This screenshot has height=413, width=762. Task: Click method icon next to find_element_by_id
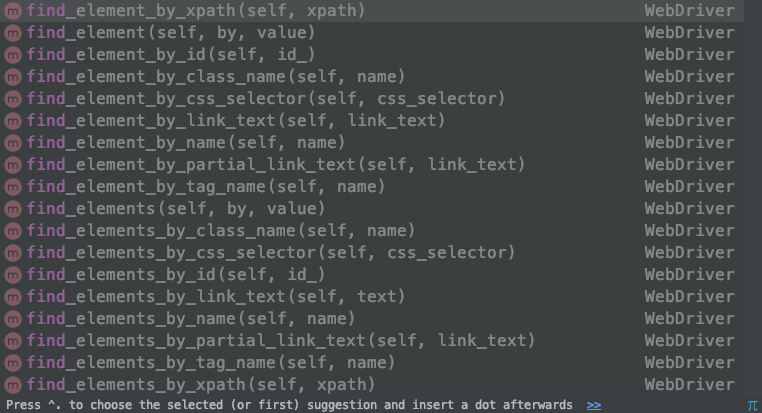(13, 55)
